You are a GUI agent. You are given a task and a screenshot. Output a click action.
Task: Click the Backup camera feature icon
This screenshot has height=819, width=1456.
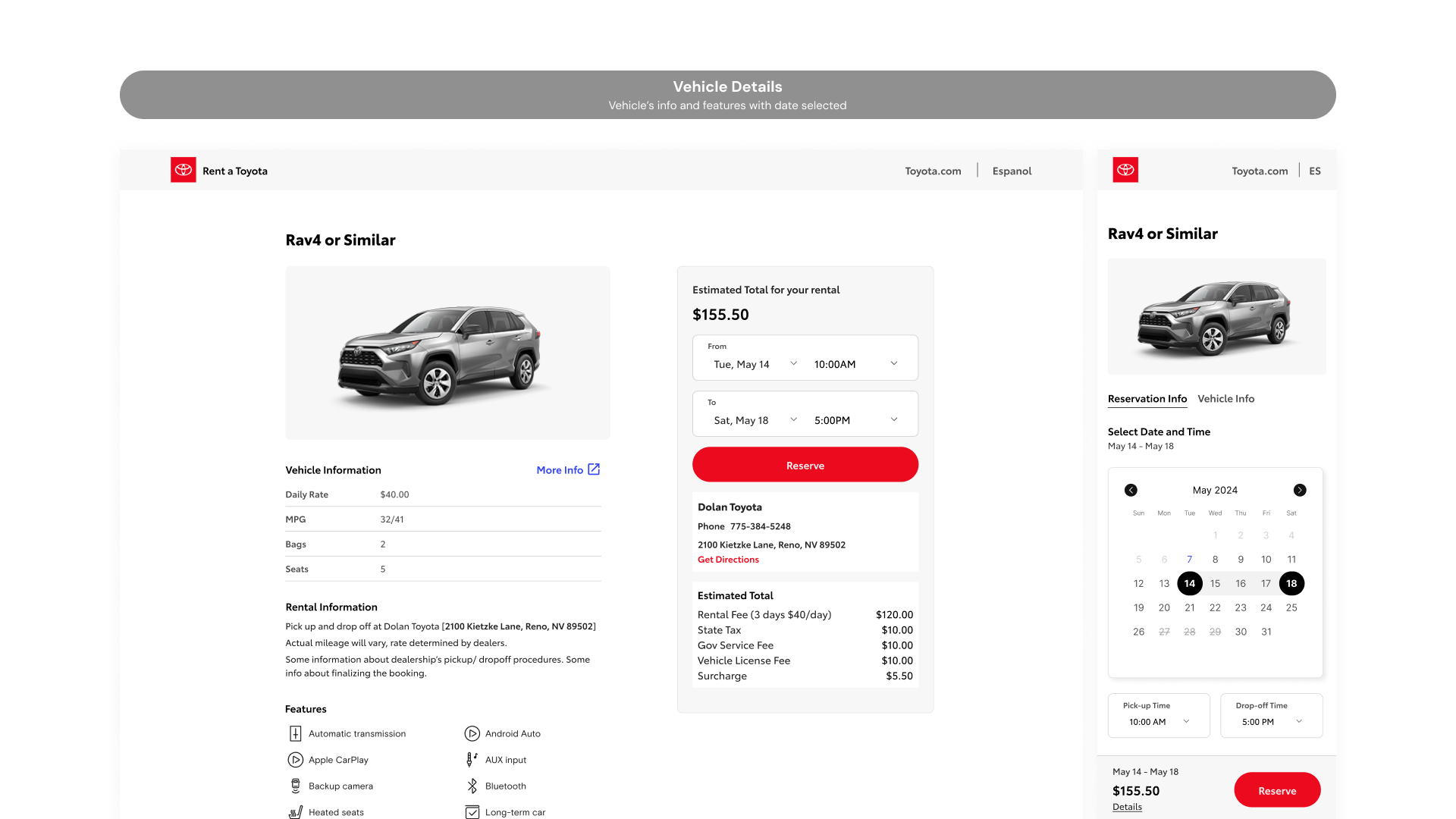(x=296, y=786)
